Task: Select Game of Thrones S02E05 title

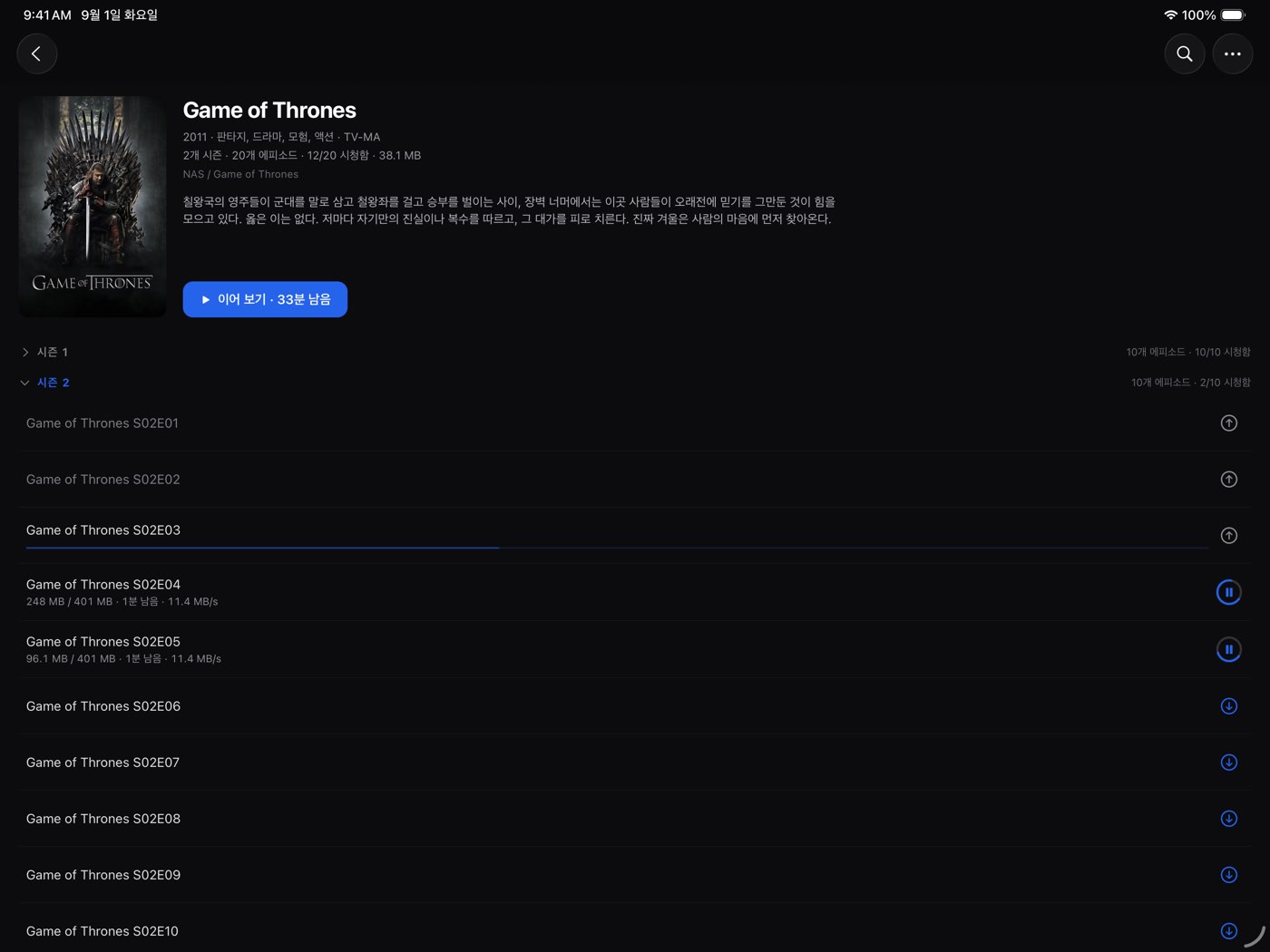Action: pyautogui.click(x=103, y=642)
